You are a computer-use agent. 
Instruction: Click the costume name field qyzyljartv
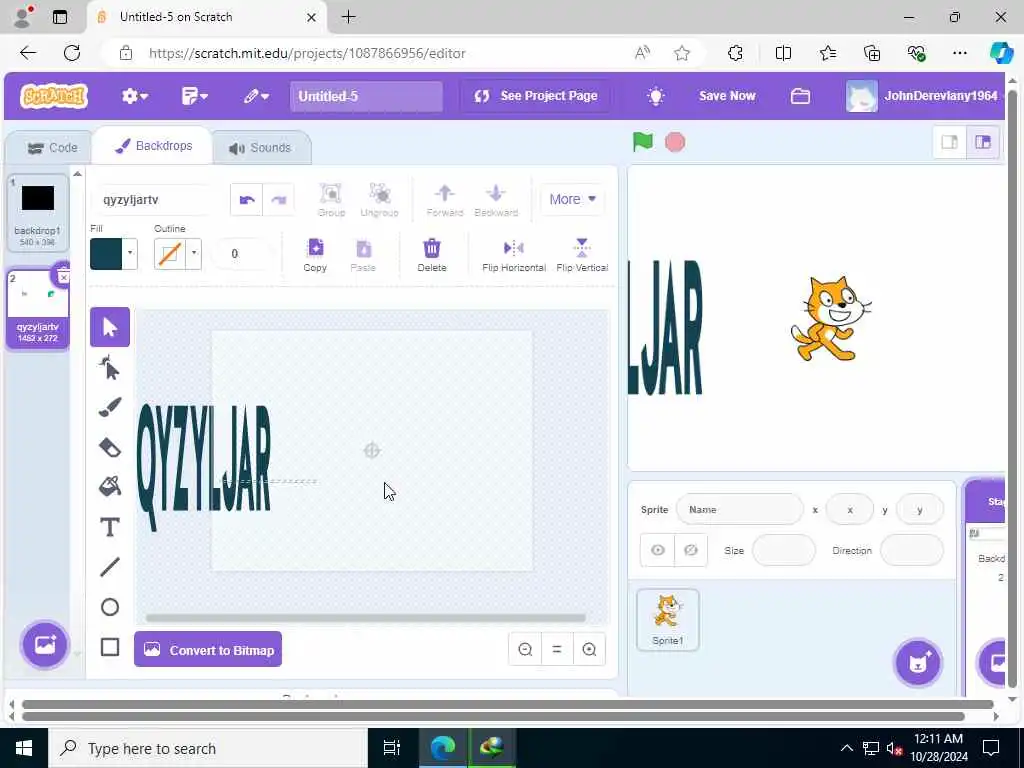(155, 200)
